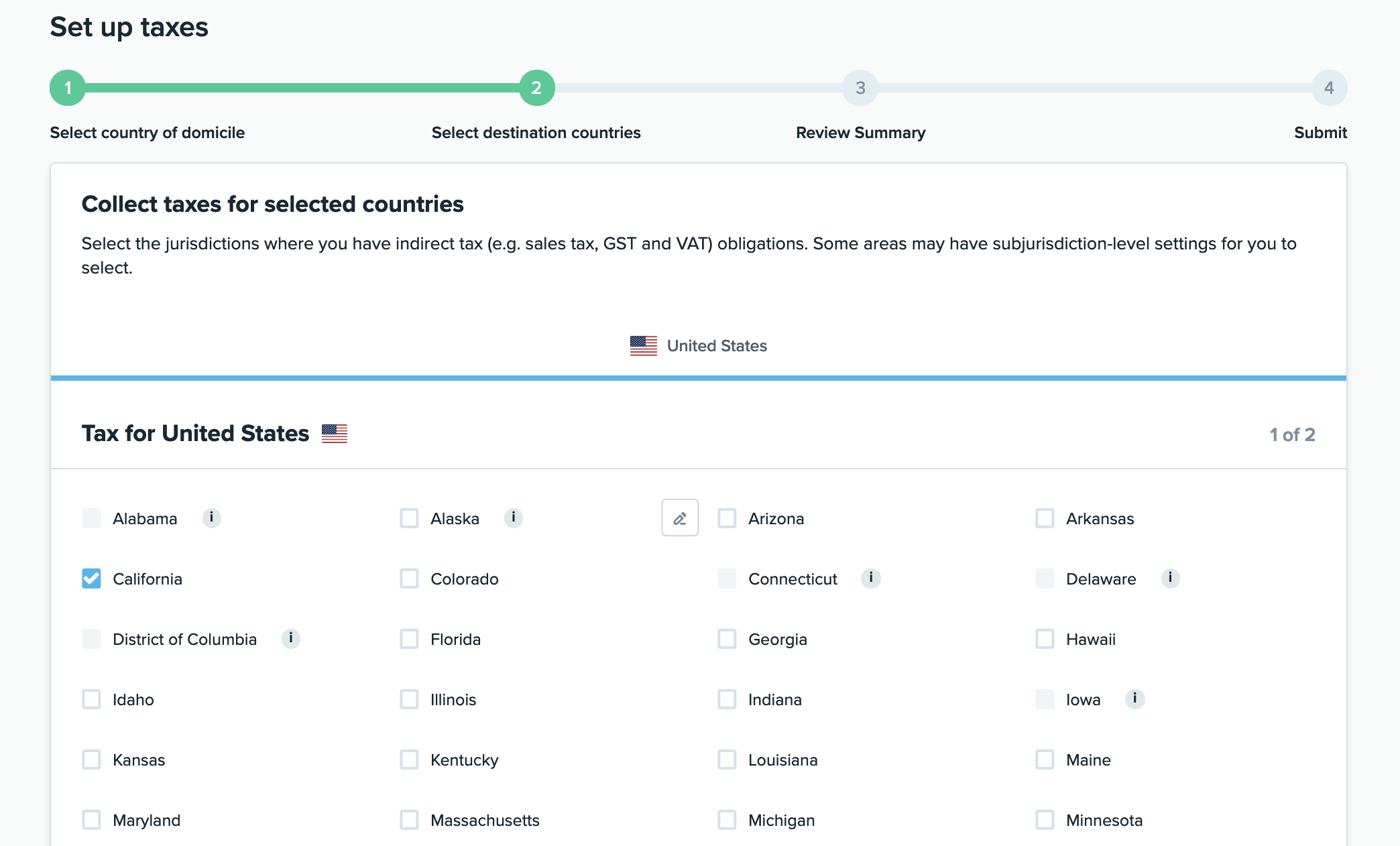
Task: Click the Select destination countries step label
Action: tap(536, 133)
